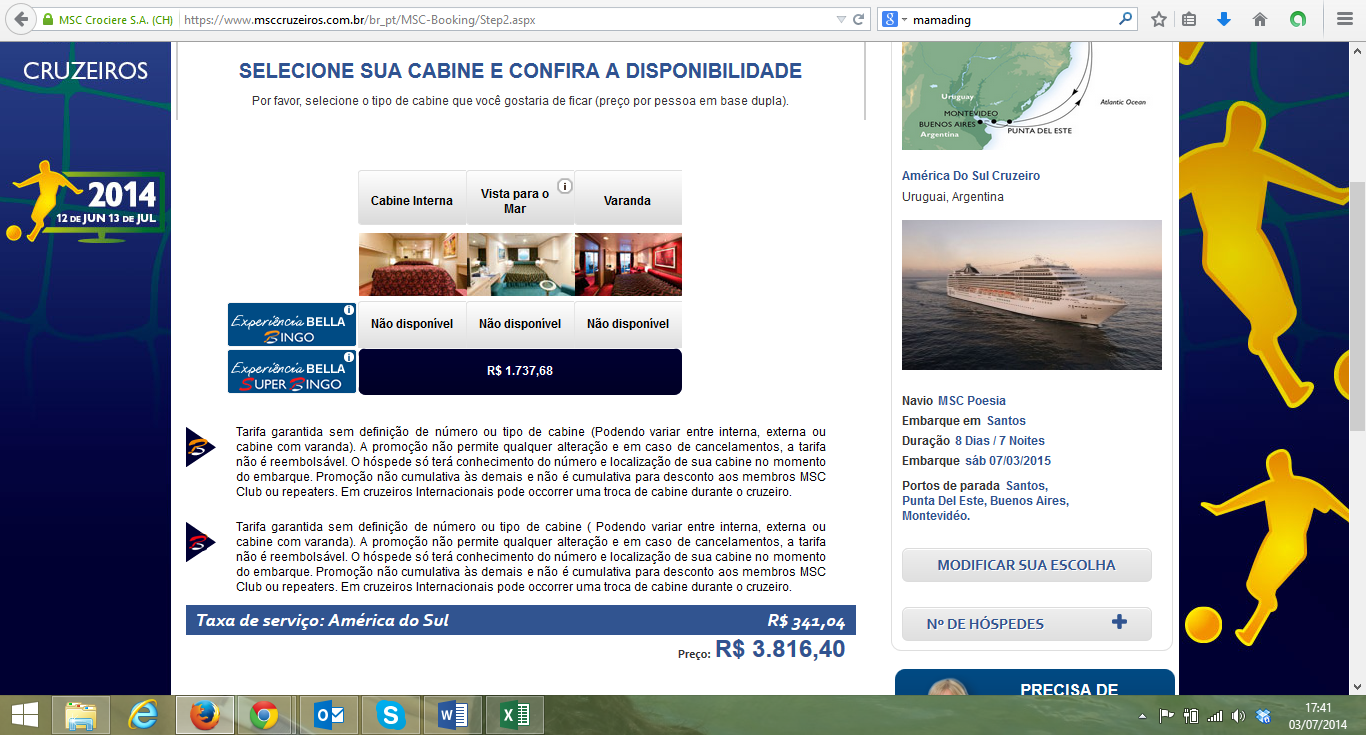Bookmark this page with the star icon

tap(1158, 19)
